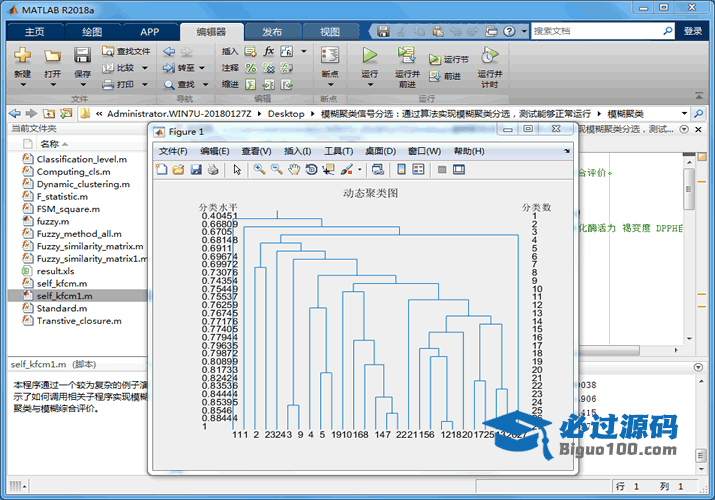Image resolution: width=715 pixels, height=500 pixels.
Task: Expand the Brush tool dropdown arrow in Figure 1
Action: pos(359,170)
